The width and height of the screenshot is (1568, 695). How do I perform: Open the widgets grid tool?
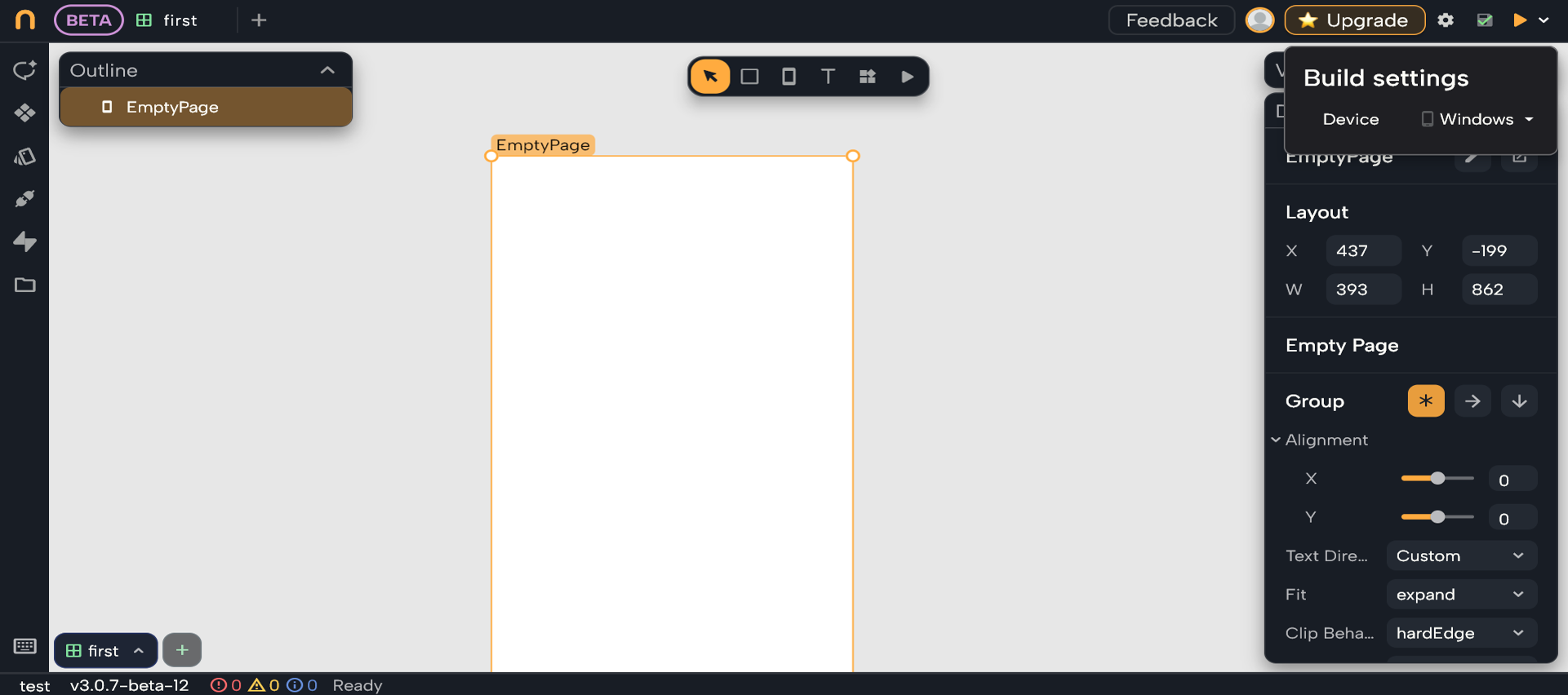point(867,77)
